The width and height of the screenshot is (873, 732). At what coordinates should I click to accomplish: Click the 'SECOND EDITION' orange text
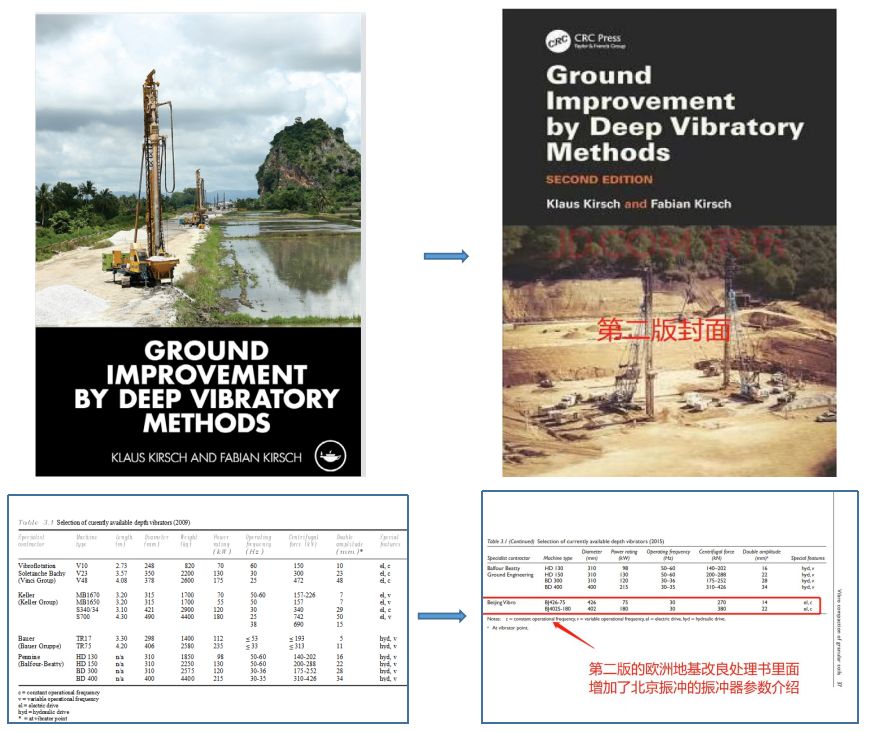point(599,180)
